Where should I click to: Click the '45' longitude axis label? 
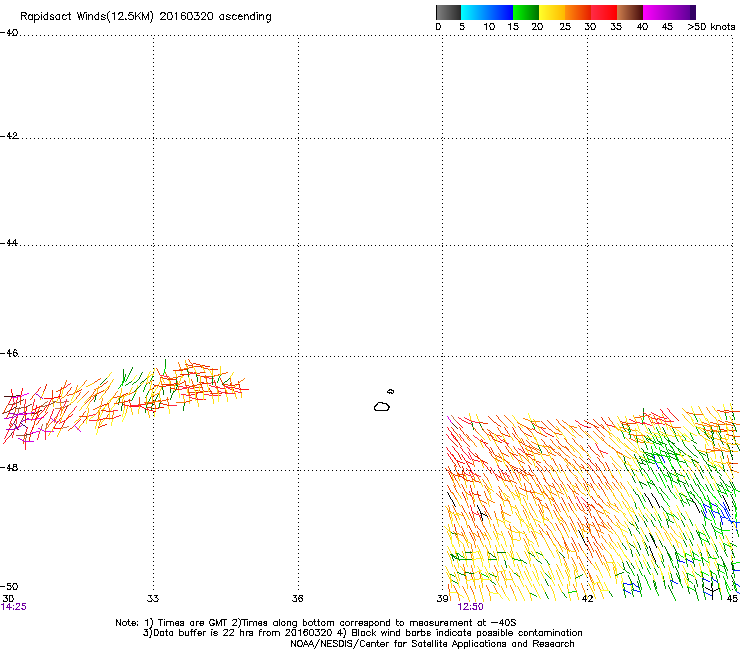tap(732, 599)
